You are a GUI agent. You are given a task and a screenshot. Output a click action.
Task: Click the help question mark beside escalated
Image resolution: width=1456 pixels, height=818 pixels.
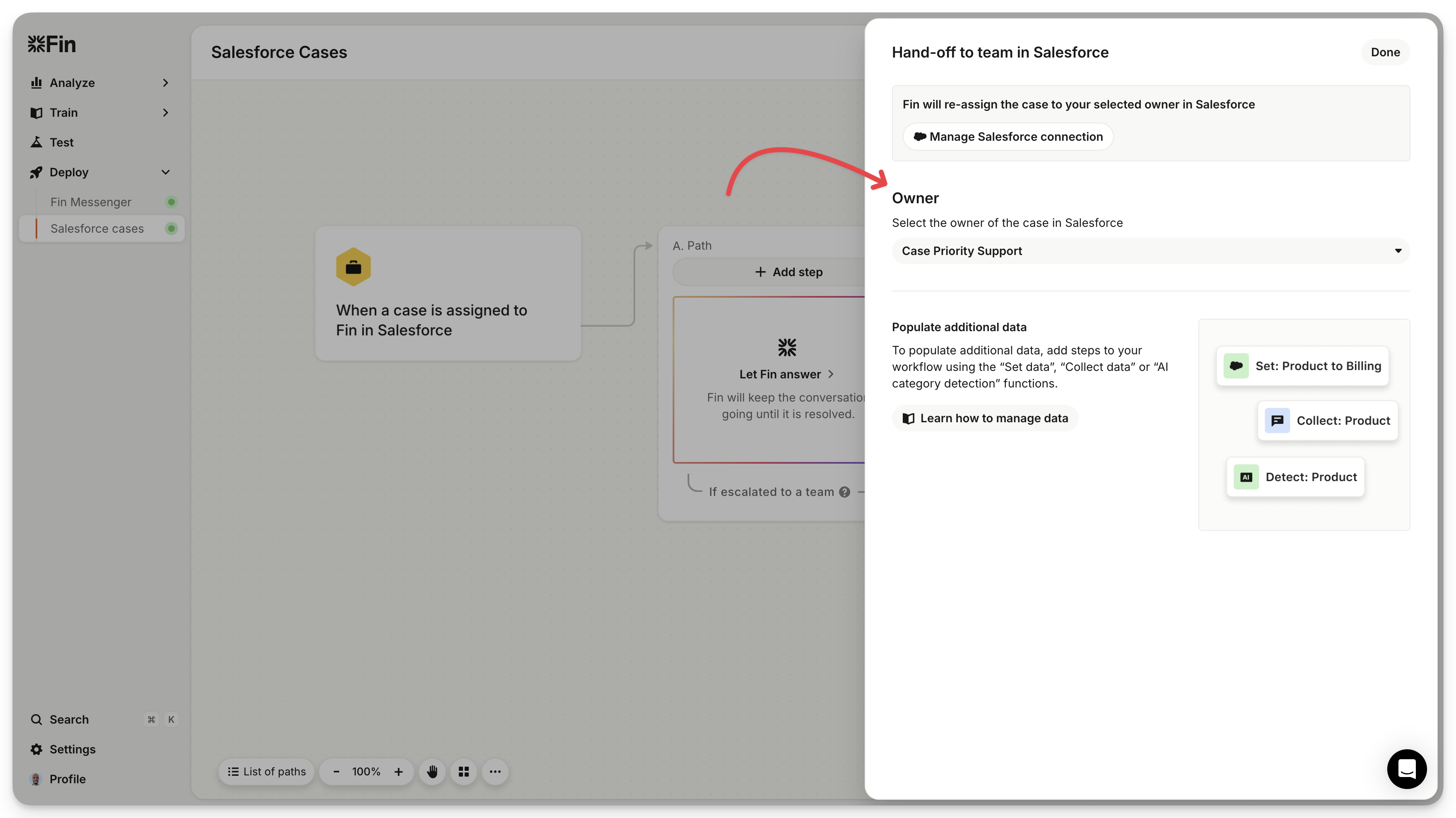(x=844, y=492)
